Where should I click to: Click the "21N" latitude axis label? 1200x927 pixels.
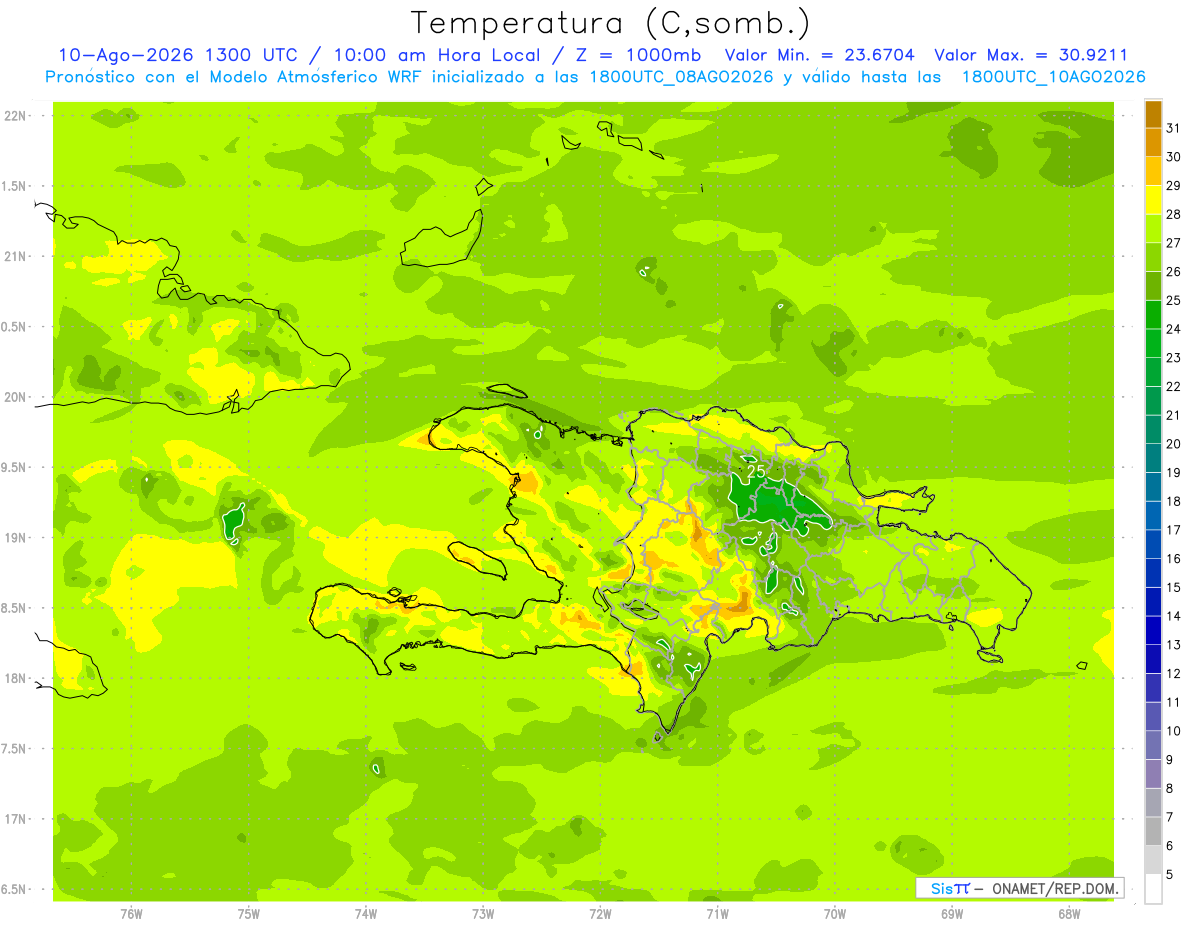15,257
